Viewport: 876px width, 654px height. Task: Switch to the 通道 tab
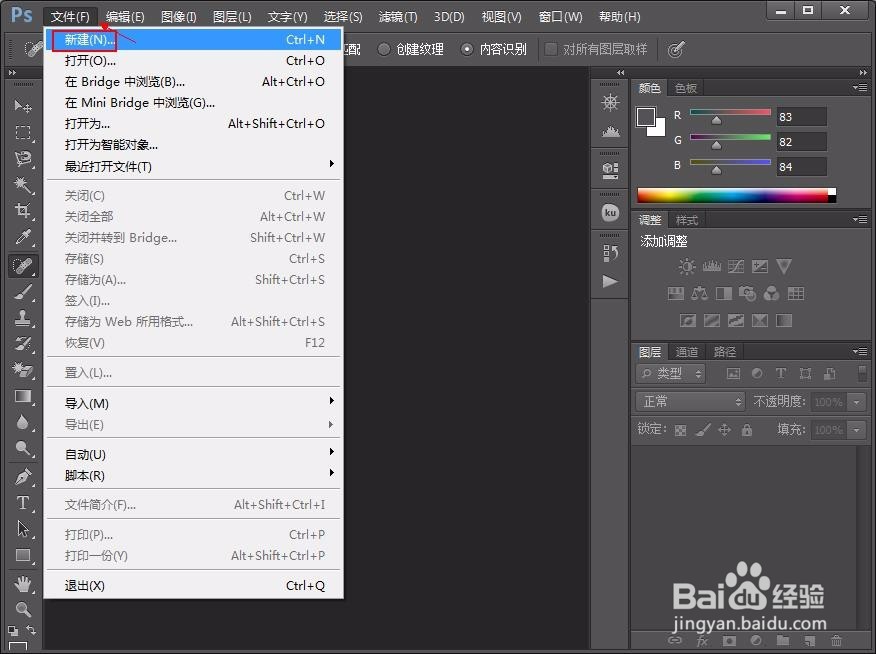tap(687, 352)
